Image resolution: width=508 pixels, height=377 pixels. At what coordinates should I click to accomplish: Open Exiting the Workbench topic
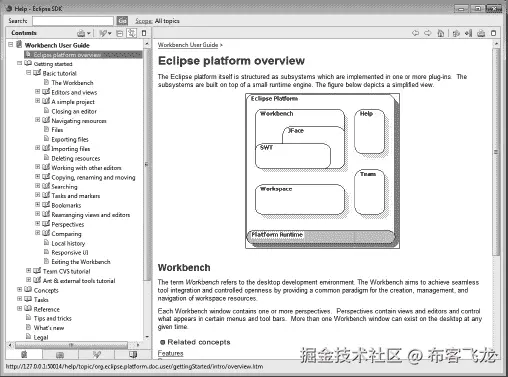[81, 262]
